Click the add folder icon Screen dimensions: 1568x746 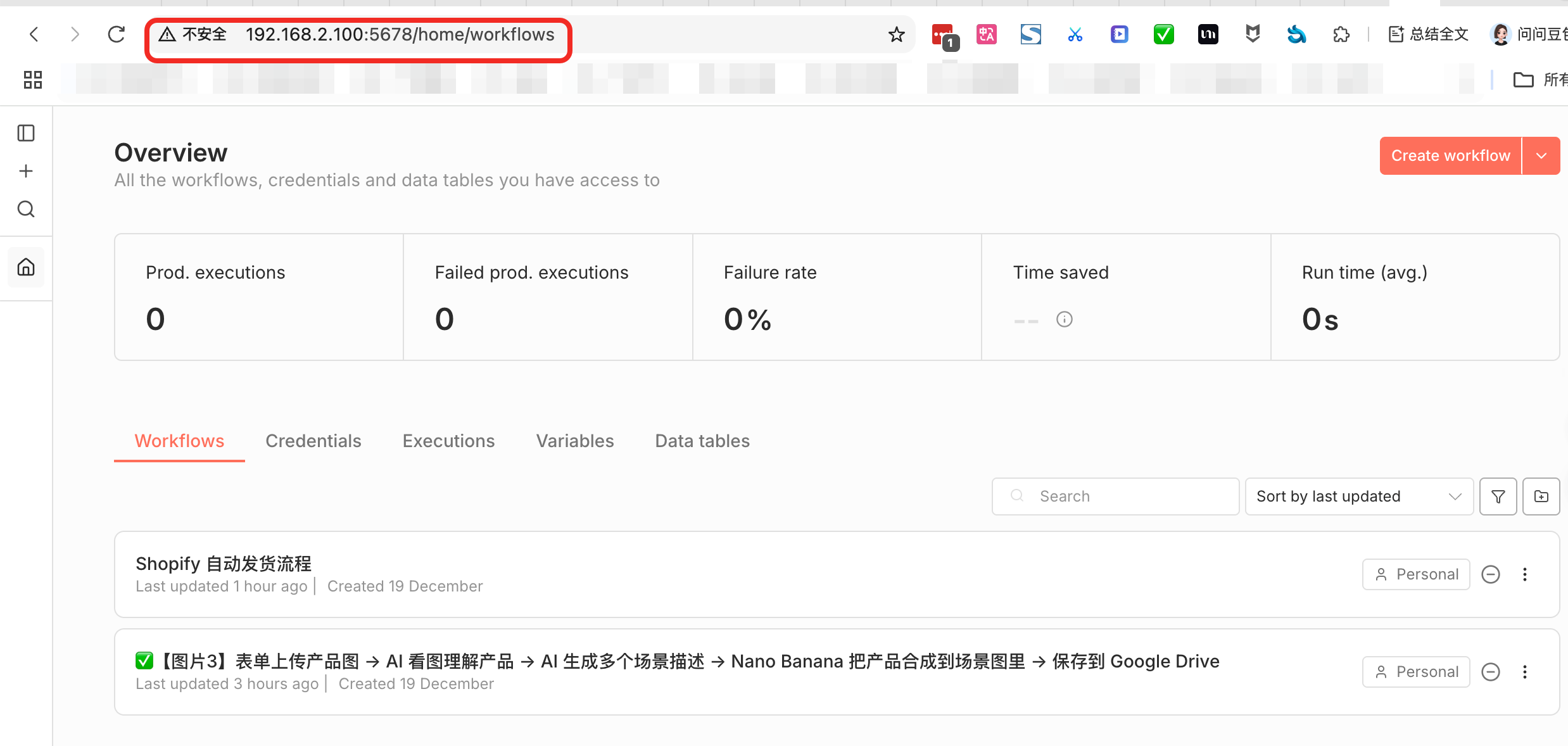click(x=1541, y=496)
